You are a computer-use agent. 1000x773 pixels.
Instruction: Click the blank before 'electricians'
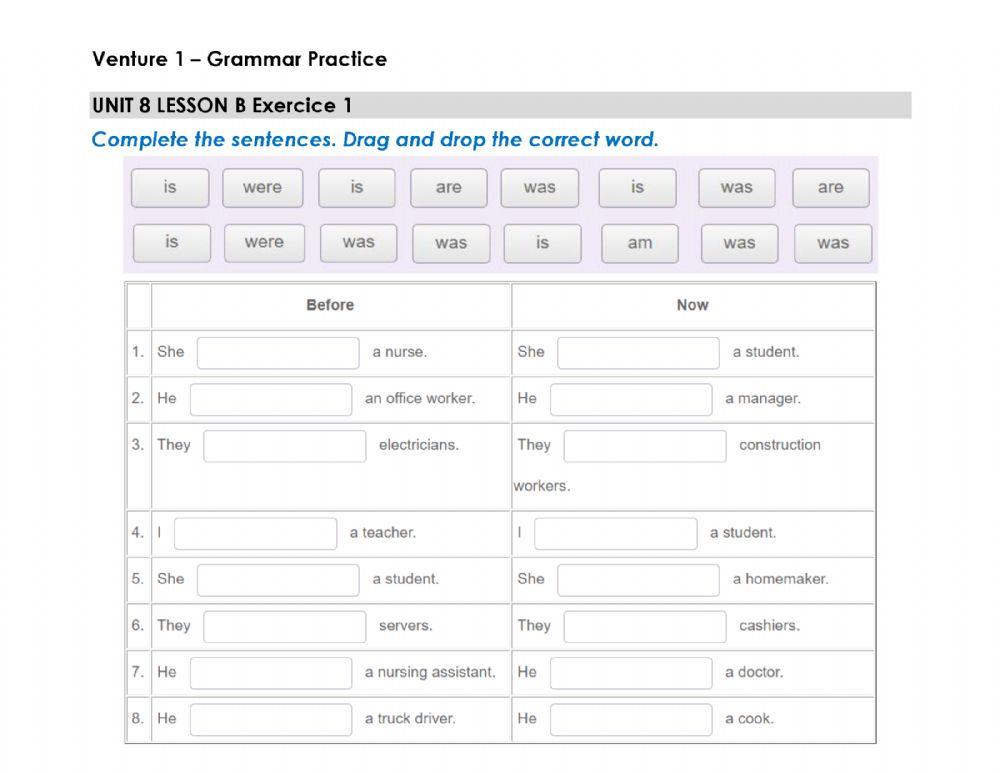click(285, 445)
